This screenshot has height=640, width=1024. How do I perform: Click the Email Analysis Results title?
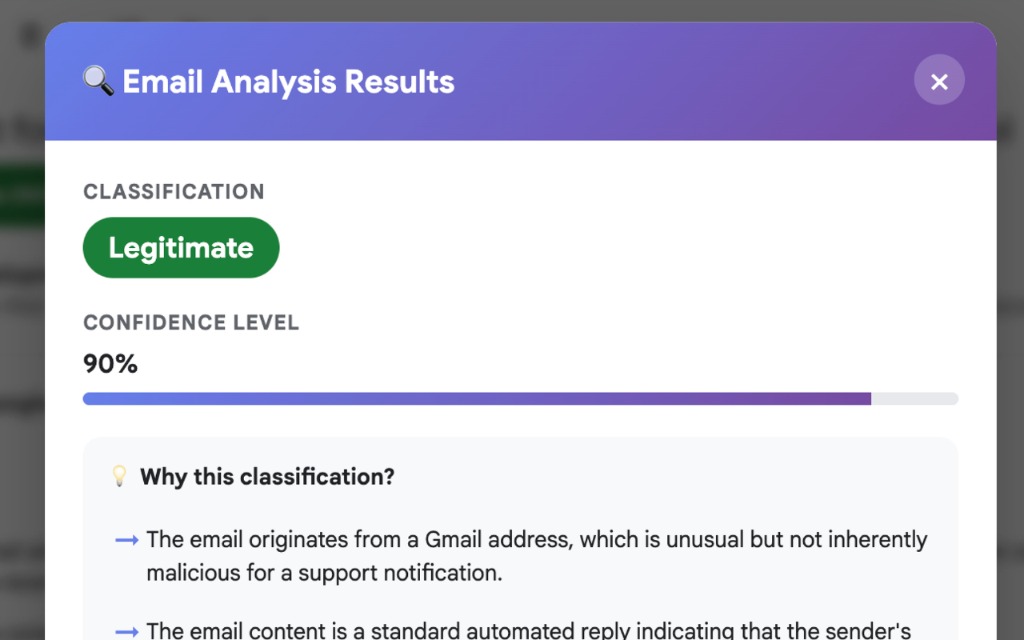coord(288,81)
